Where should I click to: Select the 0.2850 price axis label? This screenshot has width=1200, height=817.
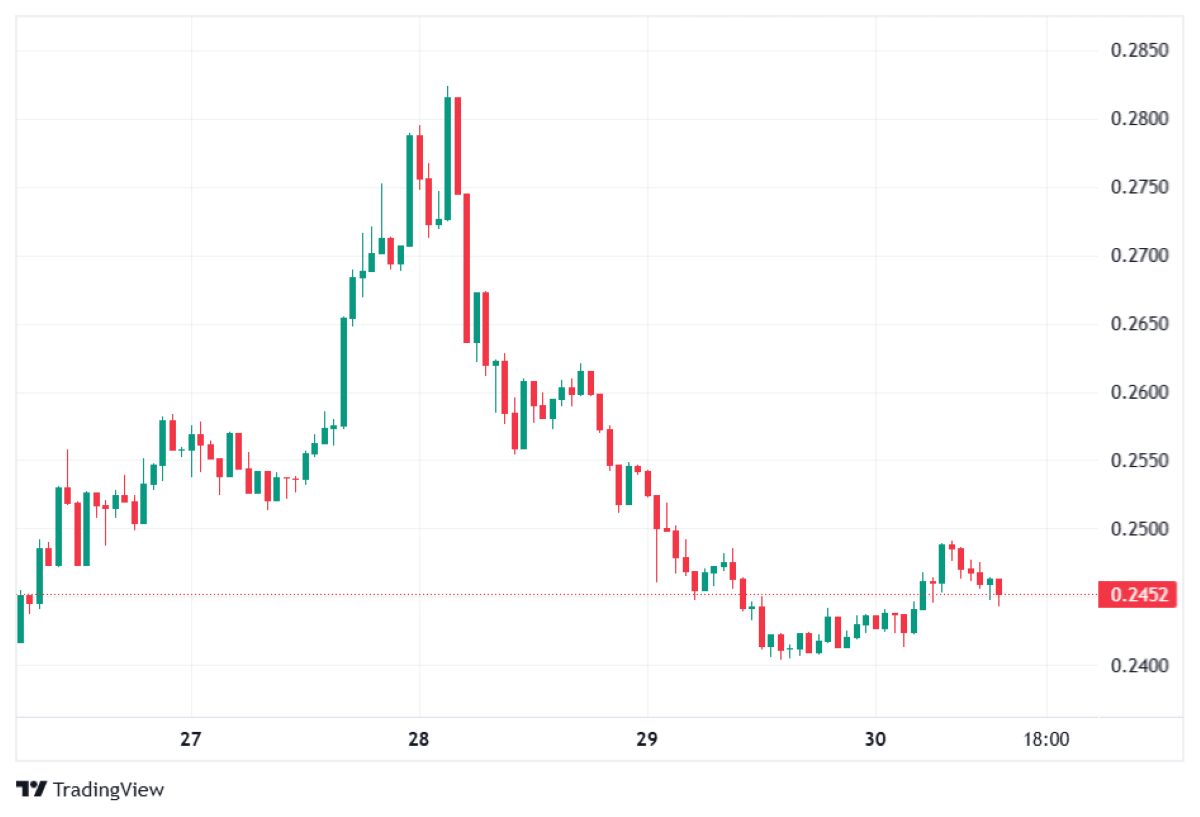1139,51
